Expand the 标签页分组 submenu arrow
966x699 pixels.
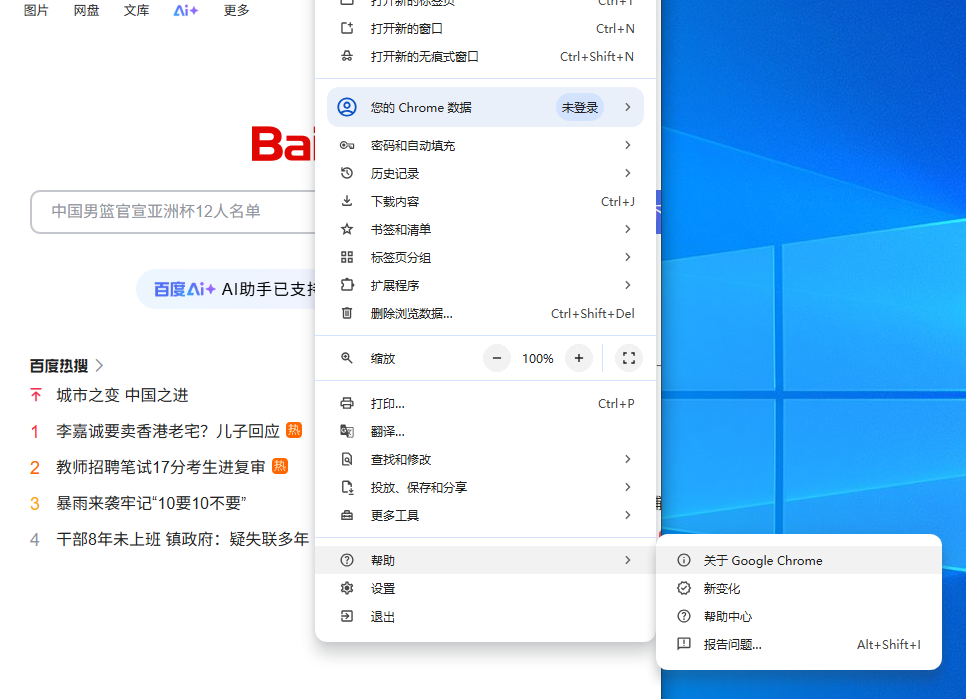tap(627, 257)
